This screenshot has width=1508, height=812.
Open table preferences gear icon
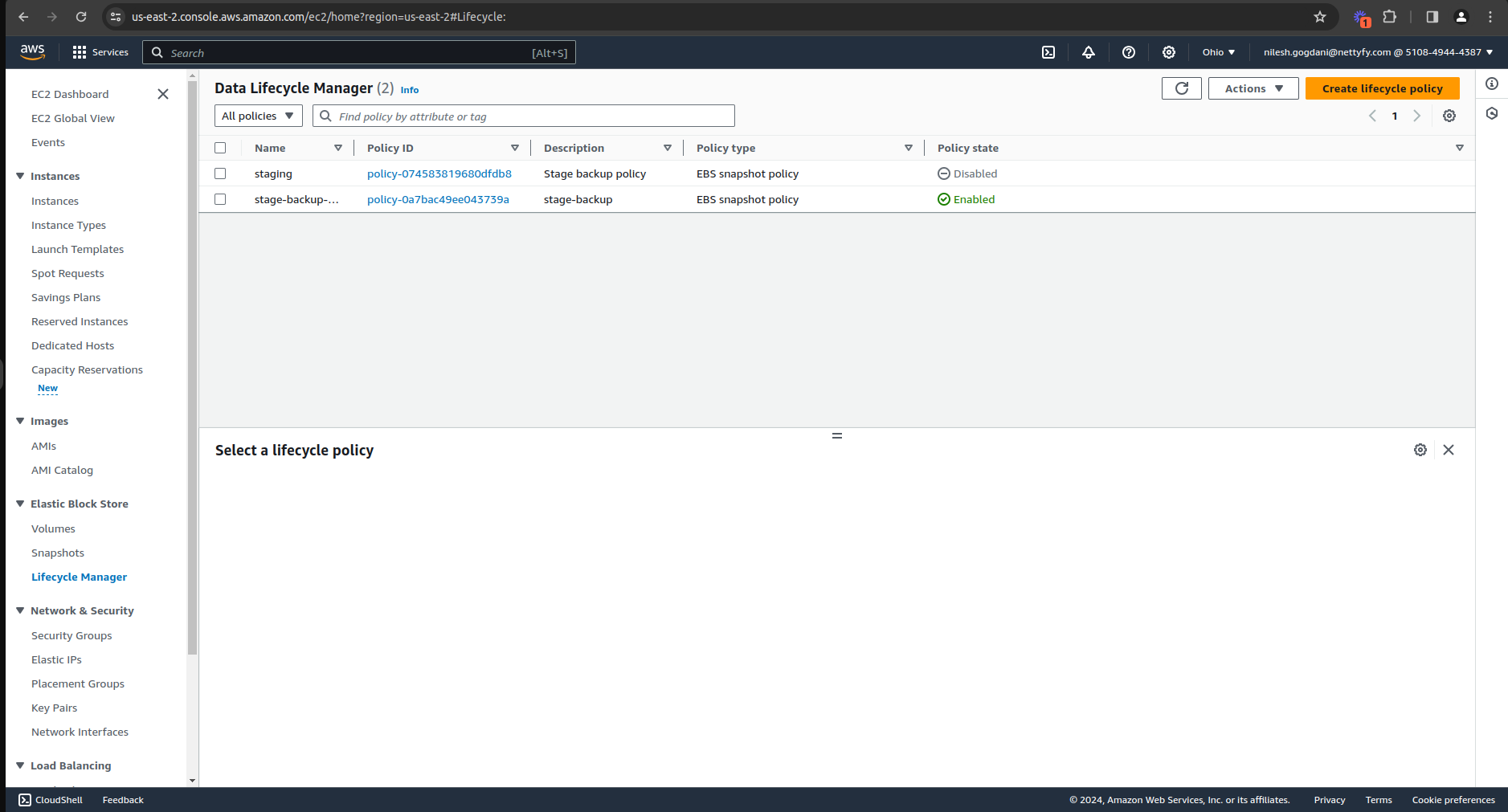[x=1449, y=116]
